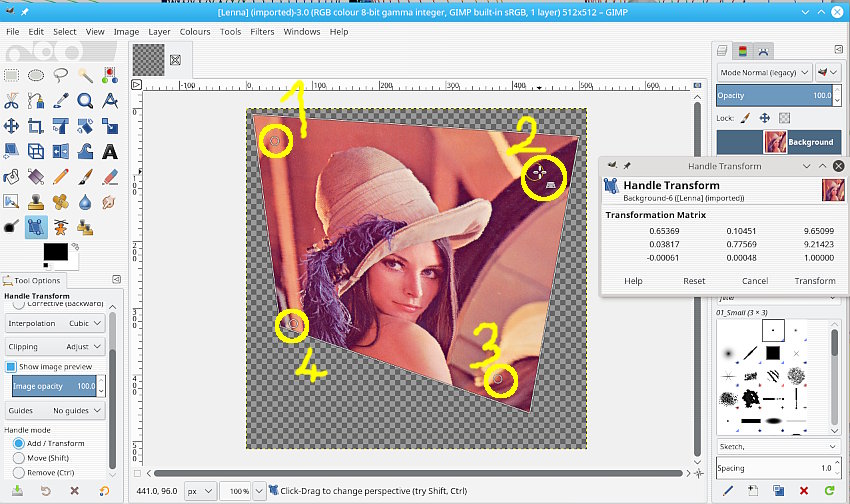Choose the Zoom magnifier tool

86,100
